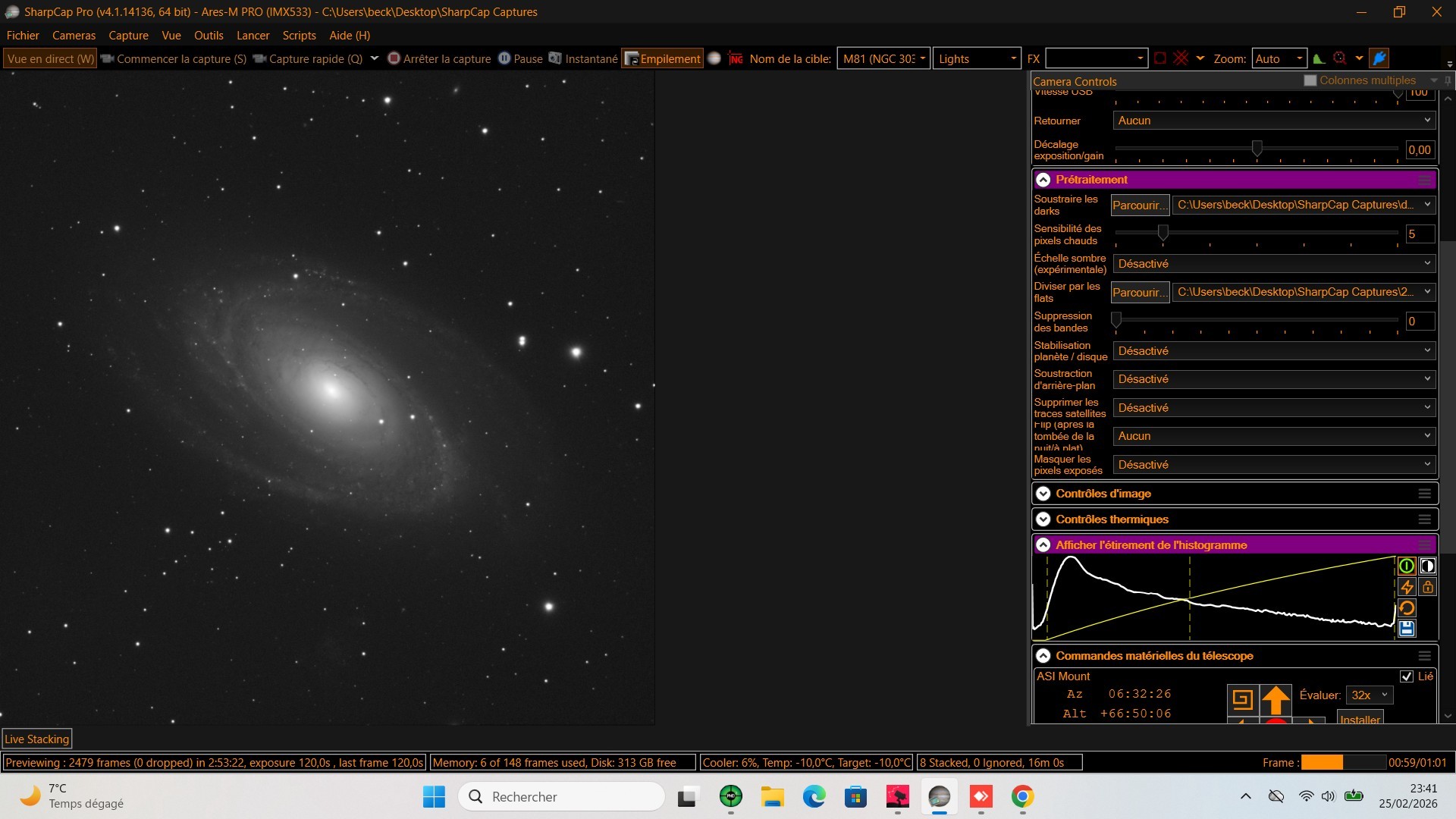Screen dimensions: 1456x819
Task: Click the lightning bolt auto-stretch icon
Action: (1406, 587)
